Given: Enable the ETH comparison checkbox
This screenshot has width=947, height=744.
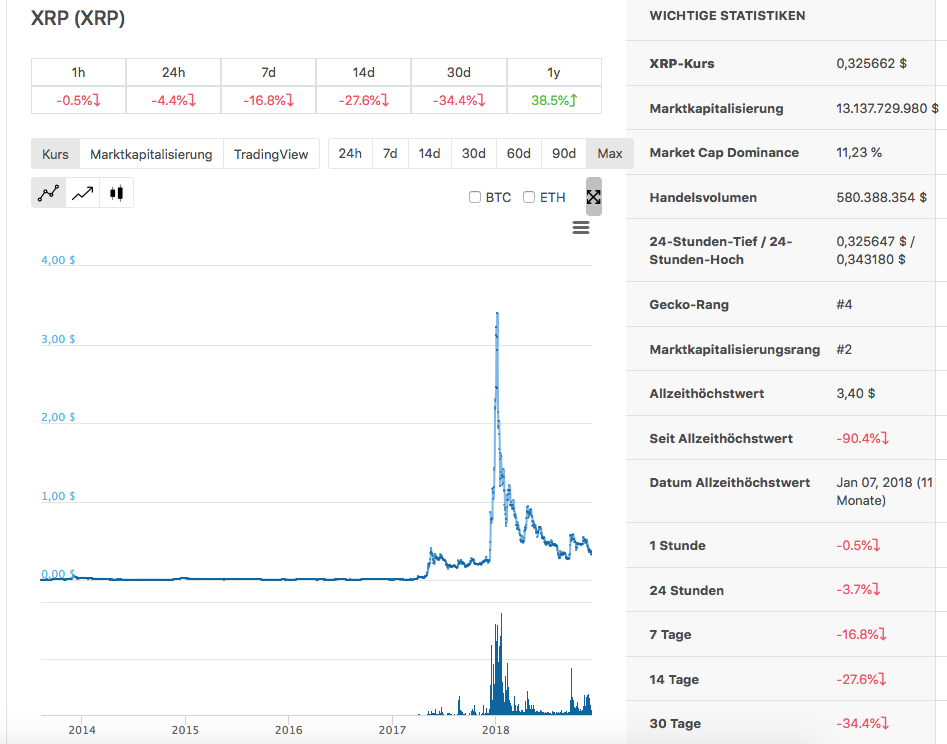Looking at the screenshot, I should click(531, 197).
